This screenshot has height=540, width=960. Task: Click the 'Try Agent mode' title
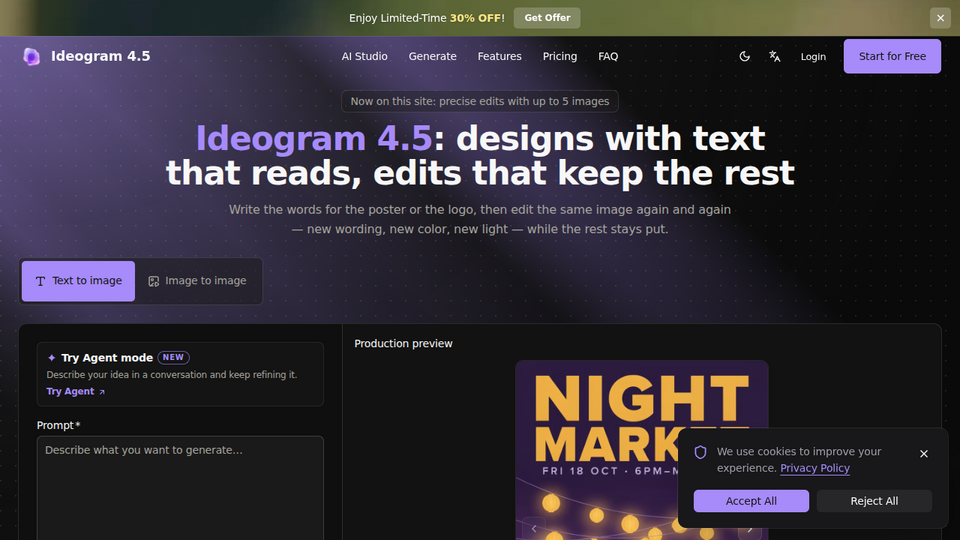(x=107, y=358)
